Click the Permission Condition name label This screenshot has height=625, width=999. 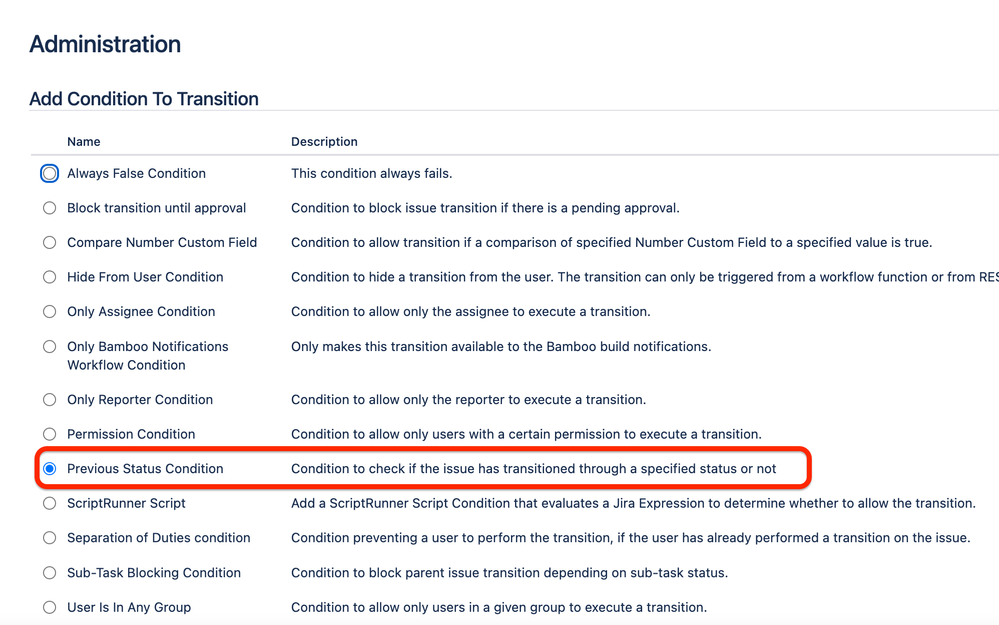click(131, 434)
